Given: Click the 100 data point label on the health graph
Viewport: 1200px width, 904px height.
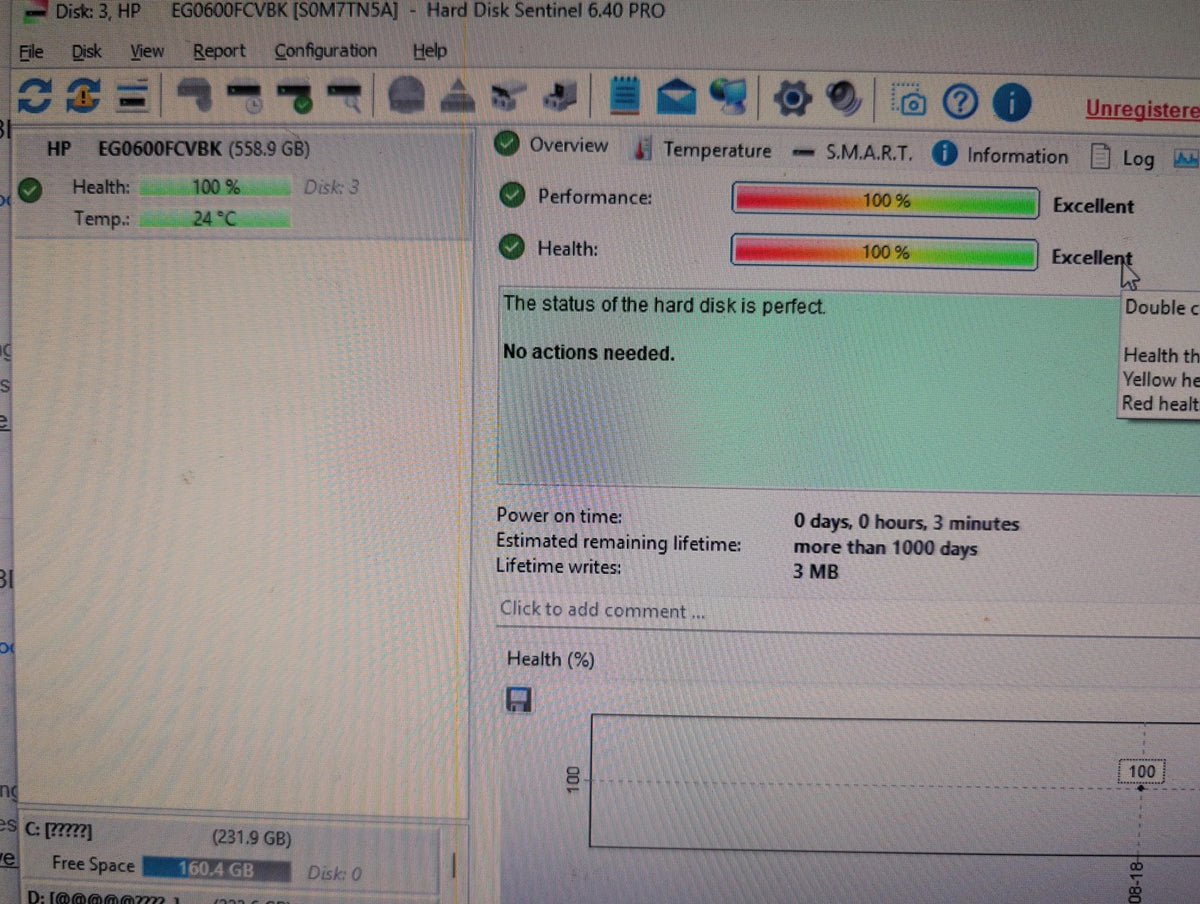Looking at the screenshot, I should pos(1141,771).
